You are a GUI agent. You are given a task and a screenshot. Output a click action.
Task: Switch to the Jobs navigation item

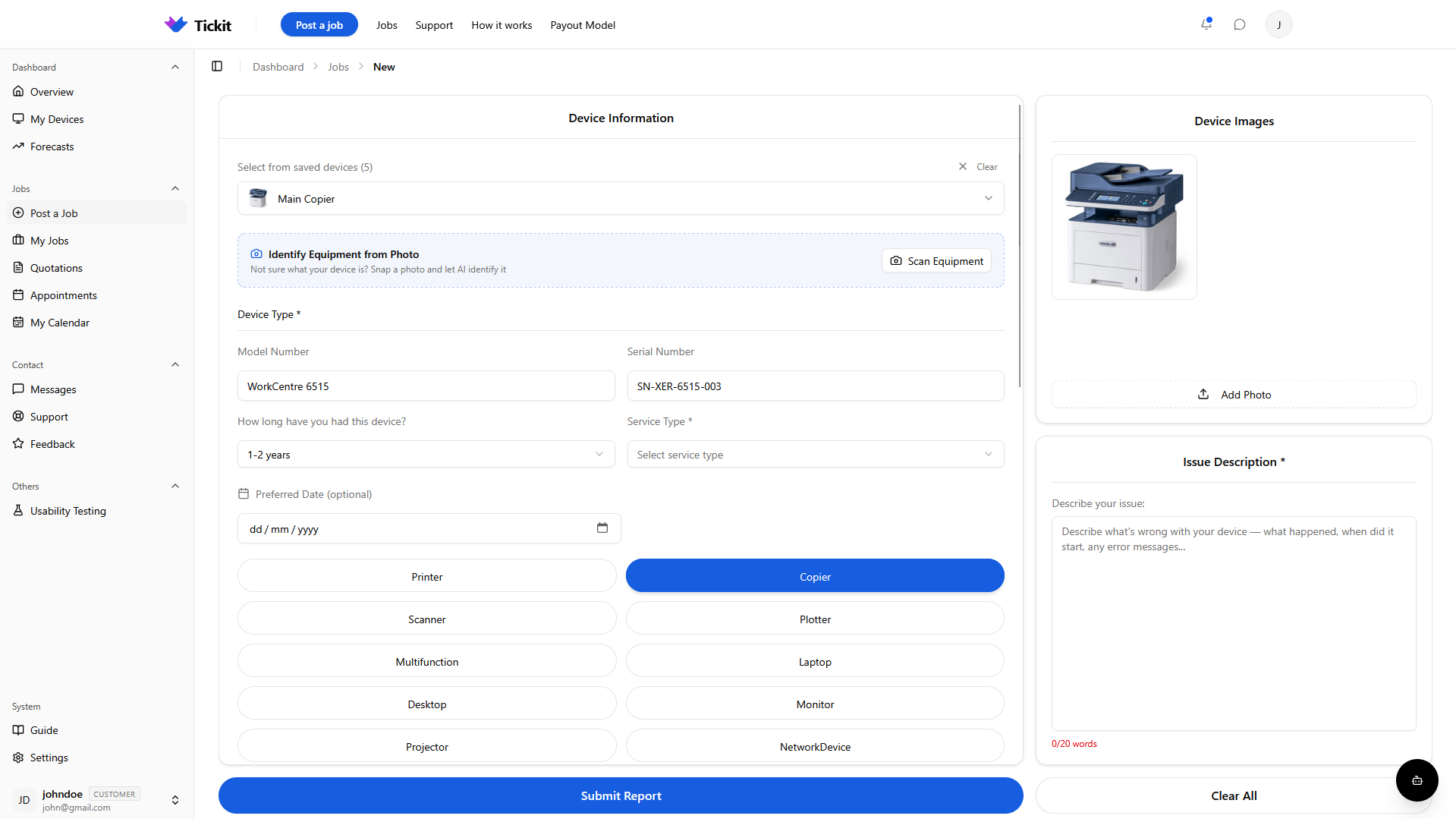point(386,25)
